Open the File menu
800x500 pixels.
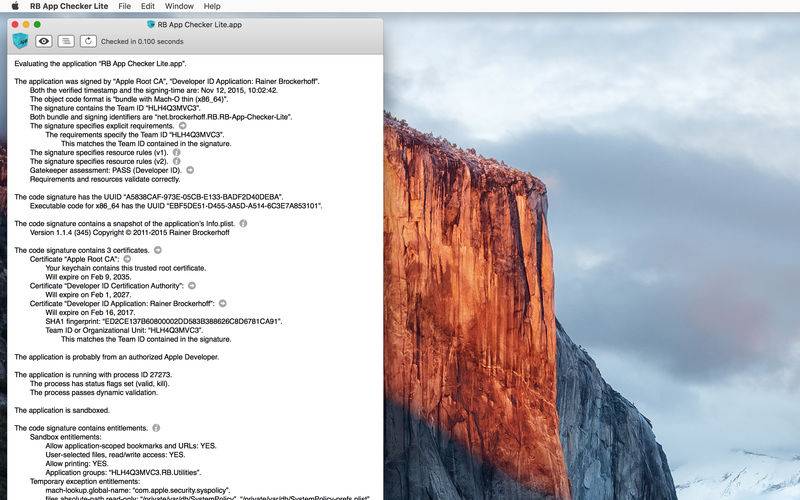[x=124, y=6]
